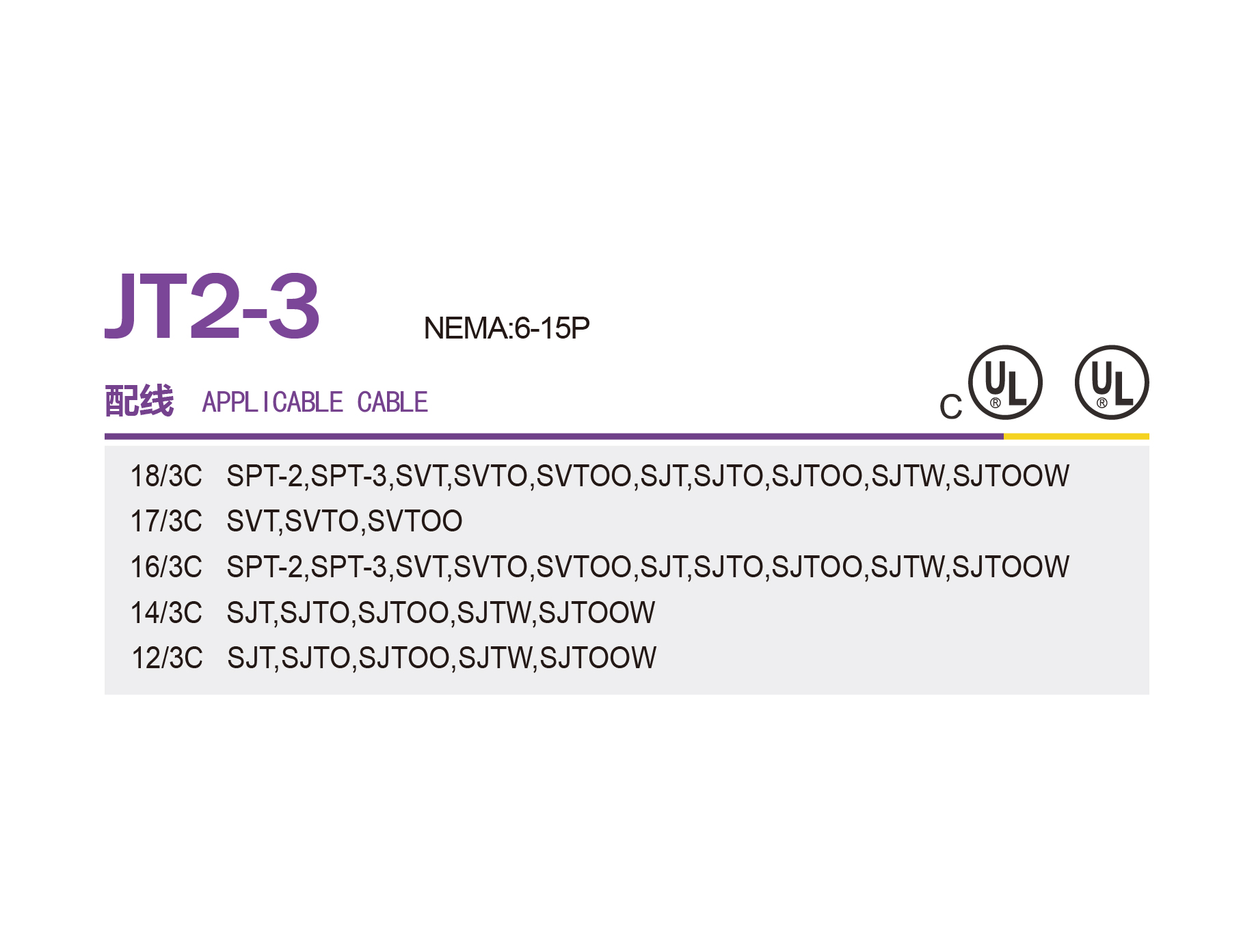Select the JT2-3 model title
1254x952 pixels.
point(212,305)
